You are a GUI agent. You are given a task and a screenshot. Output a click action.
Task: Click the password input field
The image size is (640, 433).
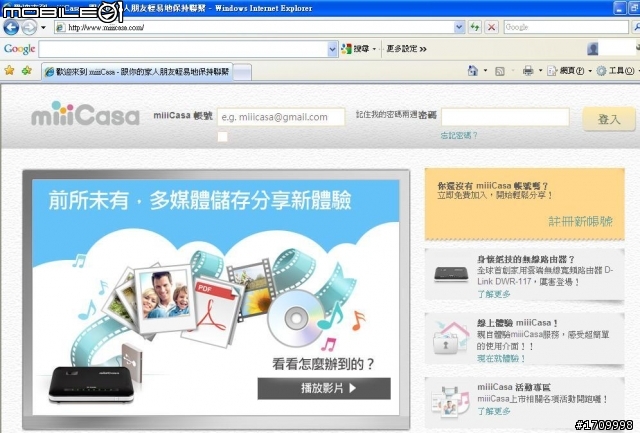505,117
